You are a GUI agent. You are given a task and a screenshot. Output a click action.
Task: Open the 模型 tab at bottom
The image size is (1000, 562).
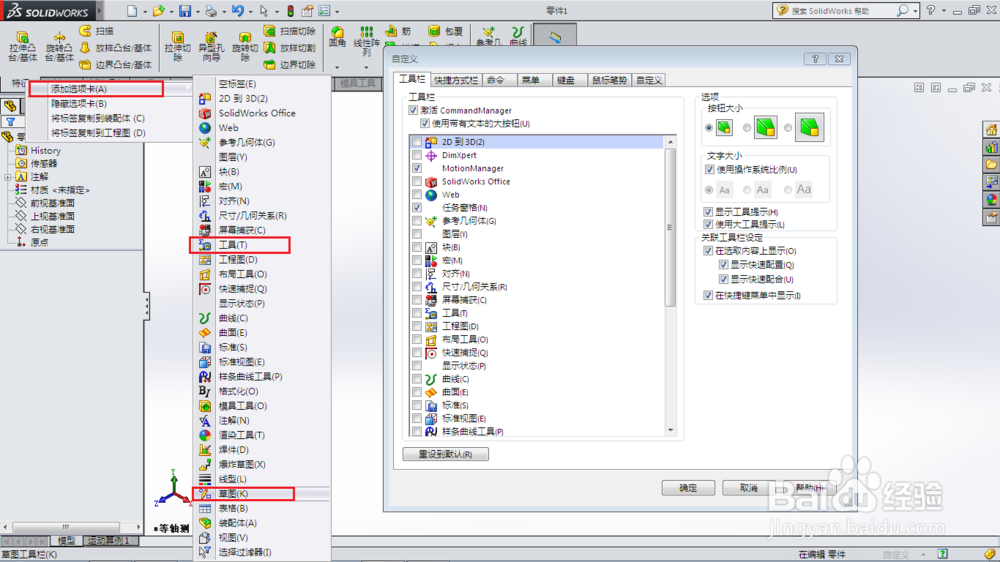66,541
